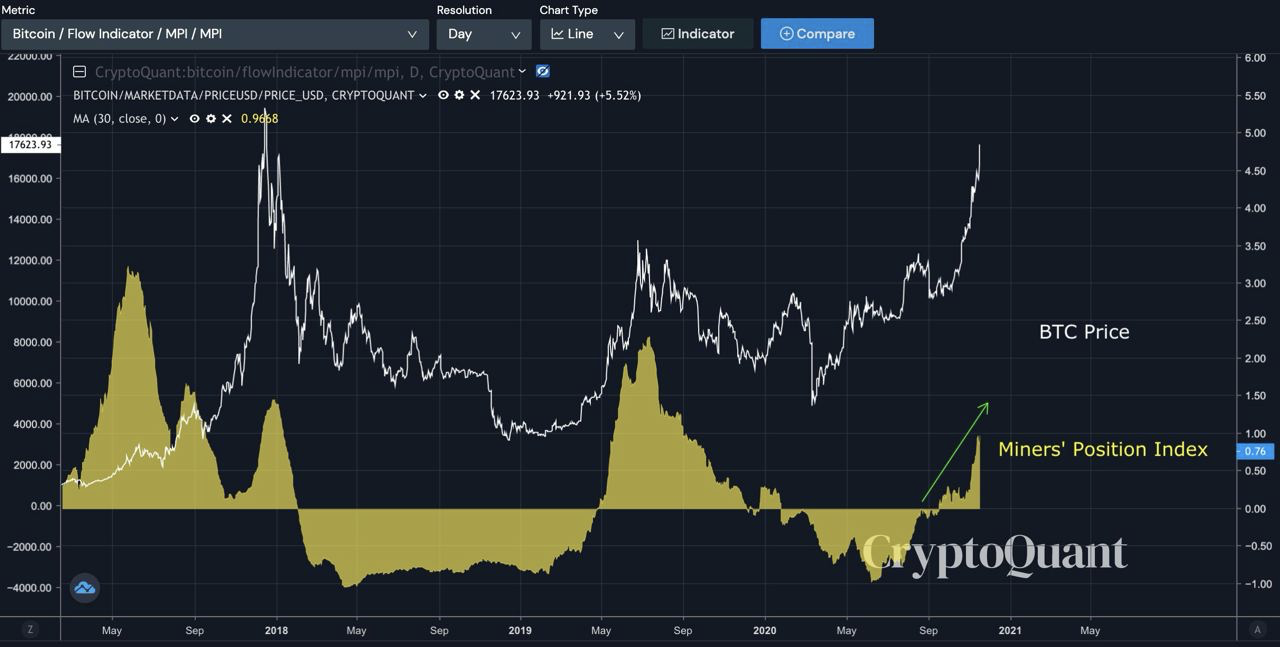Screen dimensions: 1280x647
Task: Click the Miners' Position Index annotation text
Action: tap(1103, 450)
